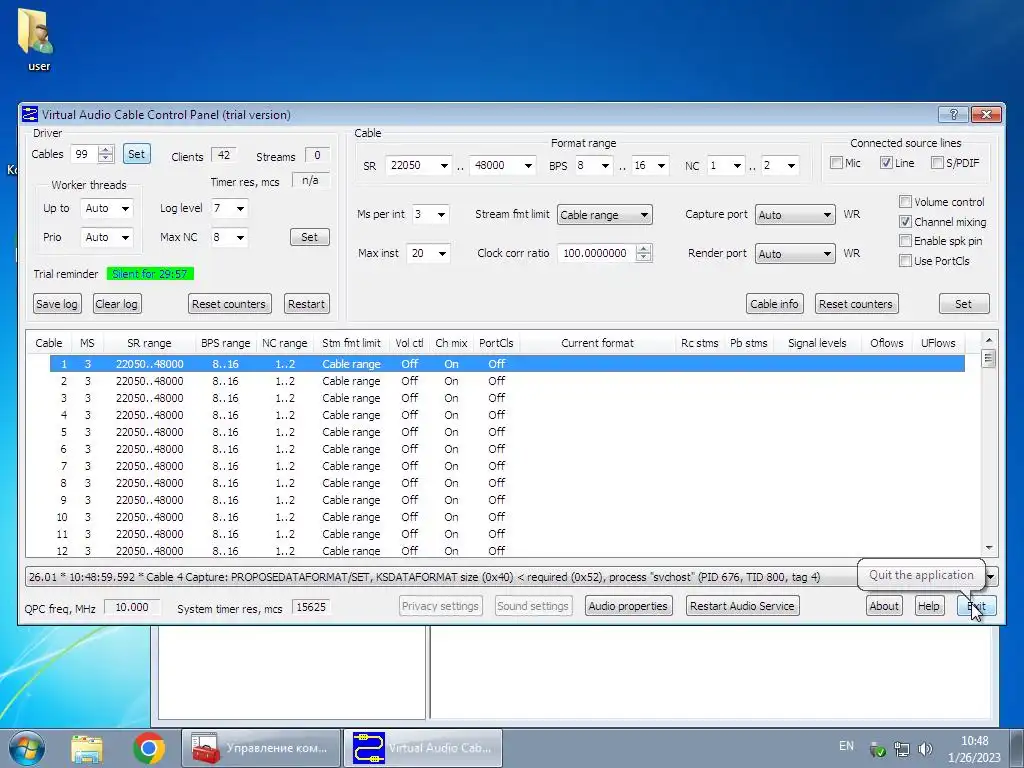Open the EN language indicator
The height and width of the screenshot is (768, 1024).
pyautogui.click(x=846, y=746)
